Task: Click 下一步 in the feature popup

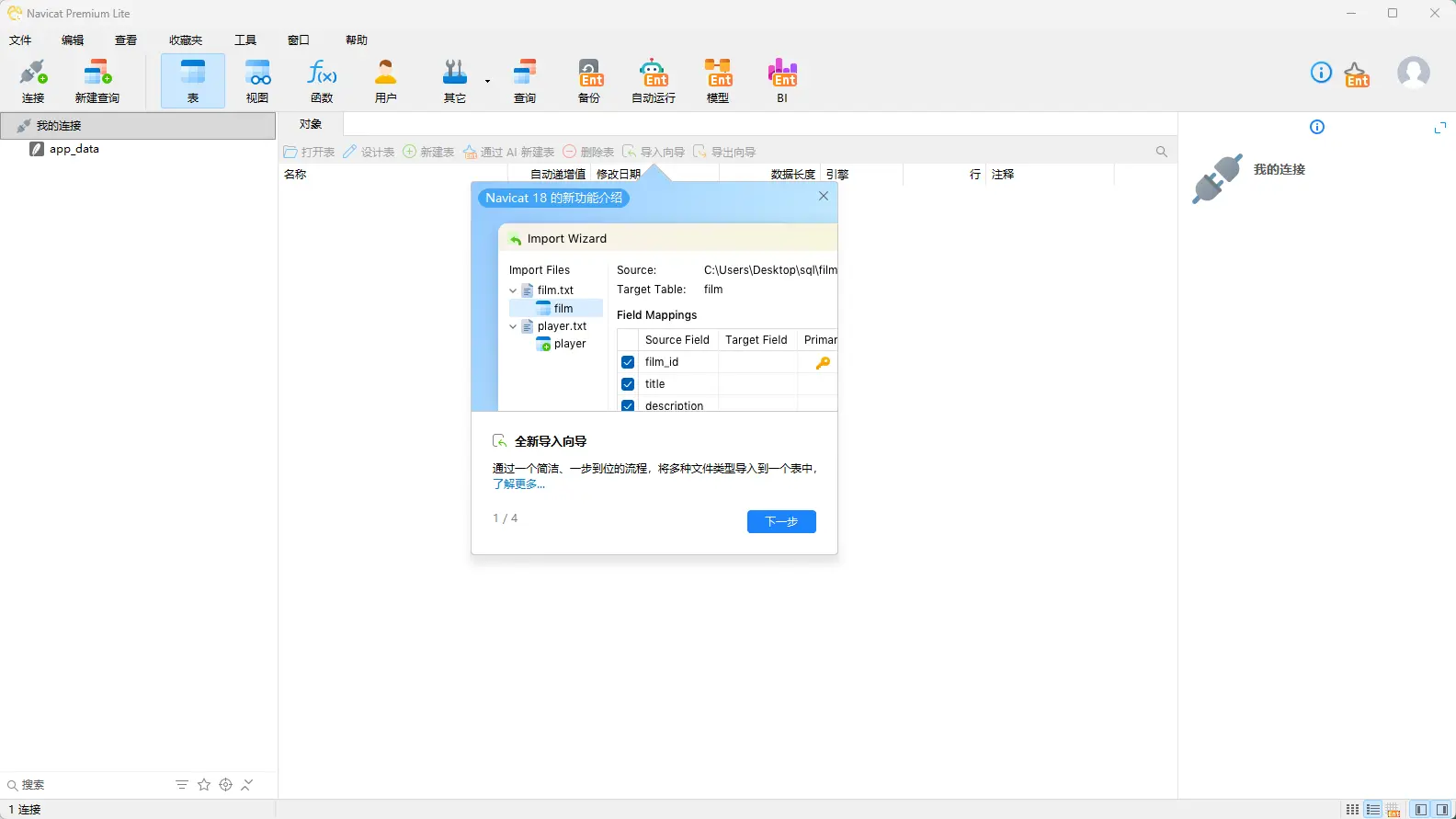Action: click(x=781, y=521)
